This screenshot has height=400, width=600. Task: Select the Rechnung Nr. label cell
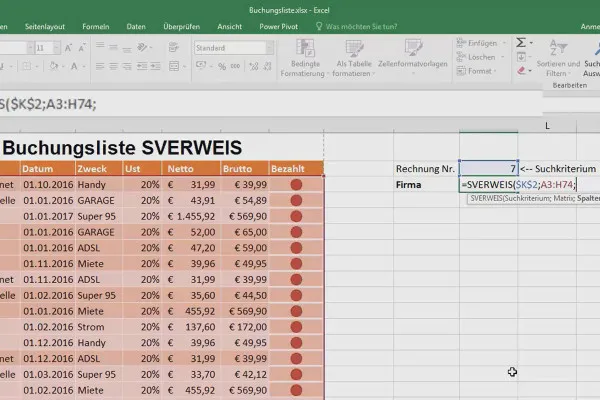(426, 168)
